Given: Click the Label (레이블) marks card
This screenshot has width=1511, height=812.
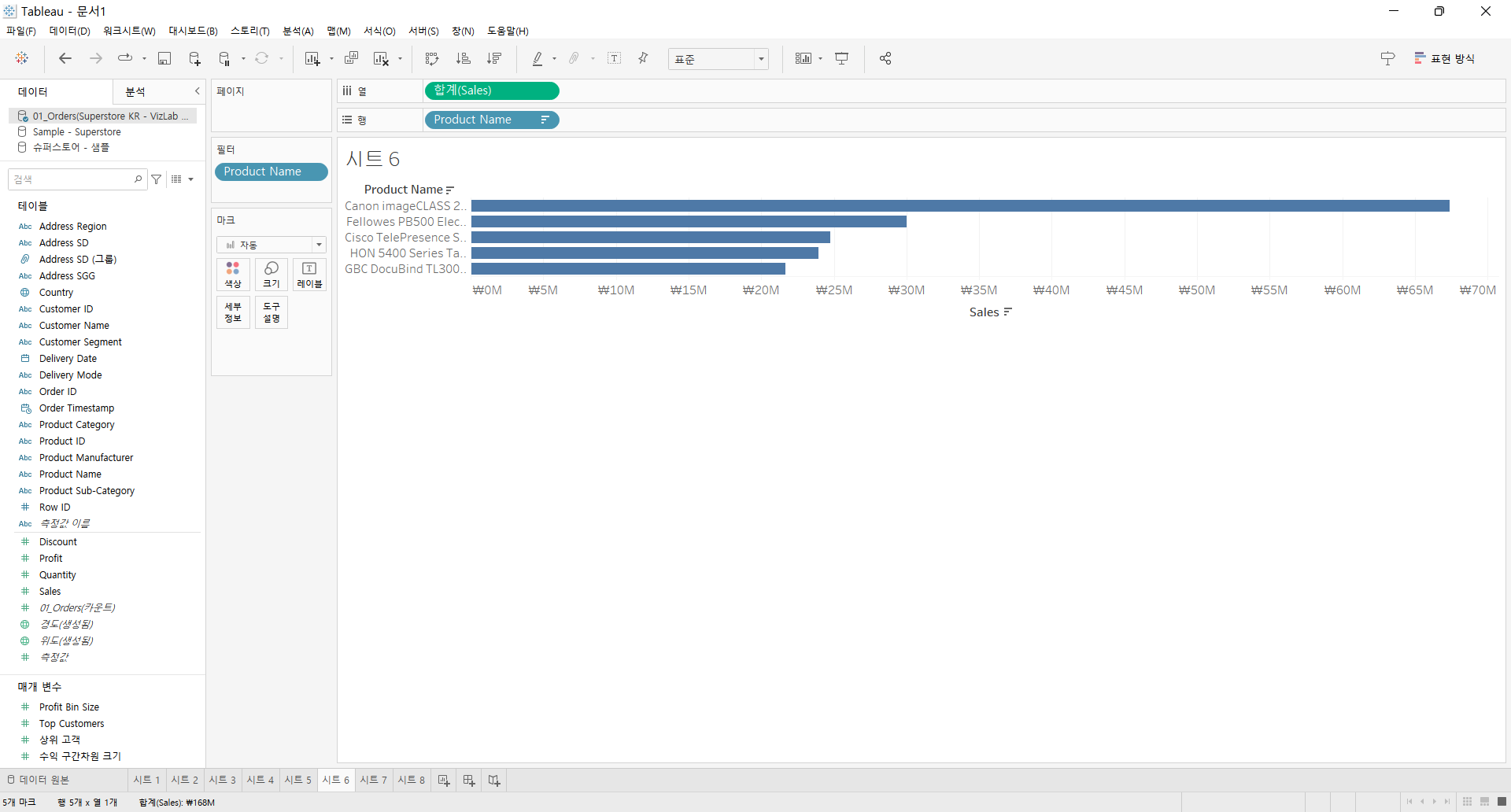Looking at the screenshot, I should pos(309,275).
